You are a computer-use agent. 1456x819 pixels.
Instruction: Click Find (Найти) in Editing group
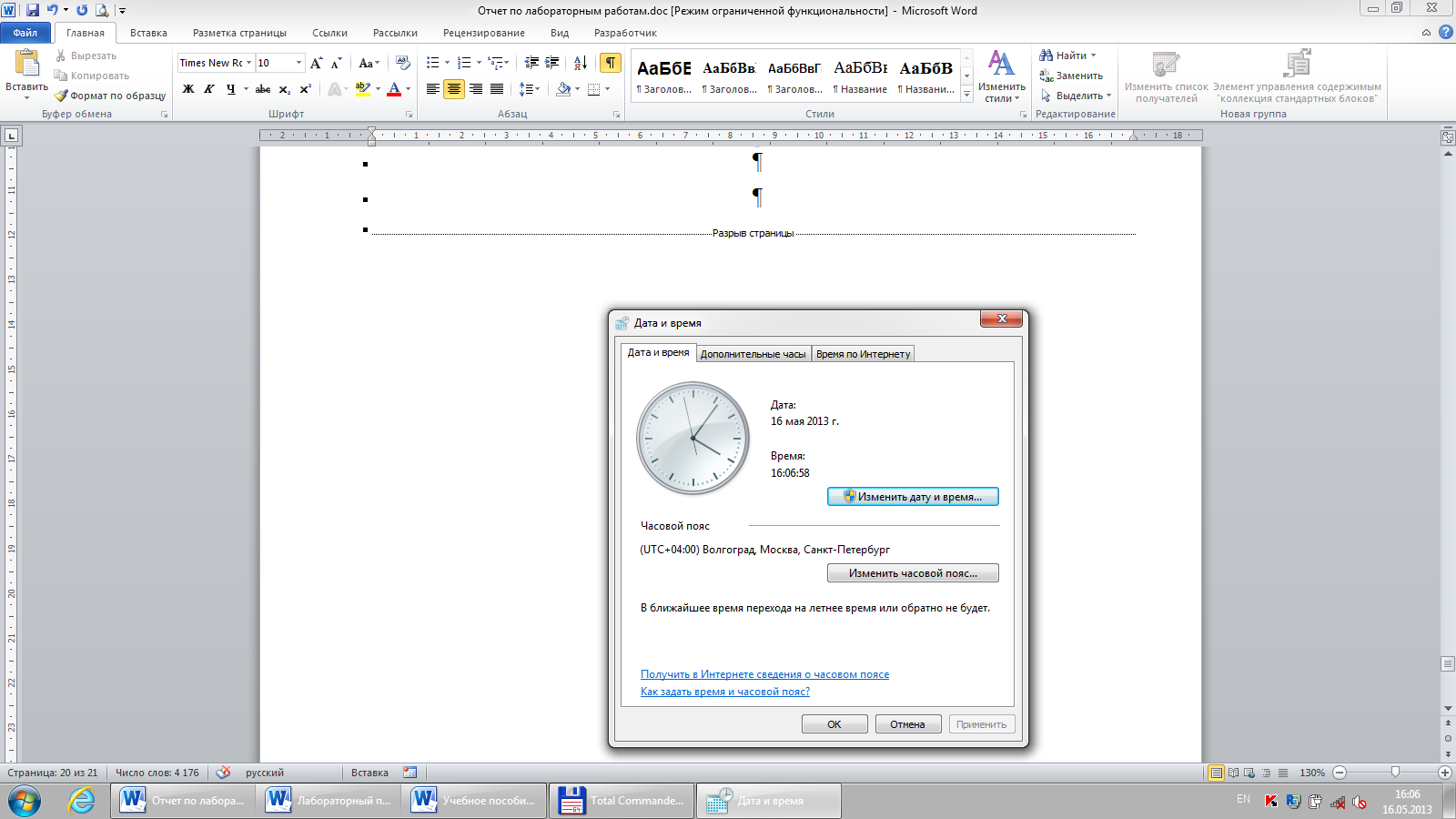(1067, 56)
